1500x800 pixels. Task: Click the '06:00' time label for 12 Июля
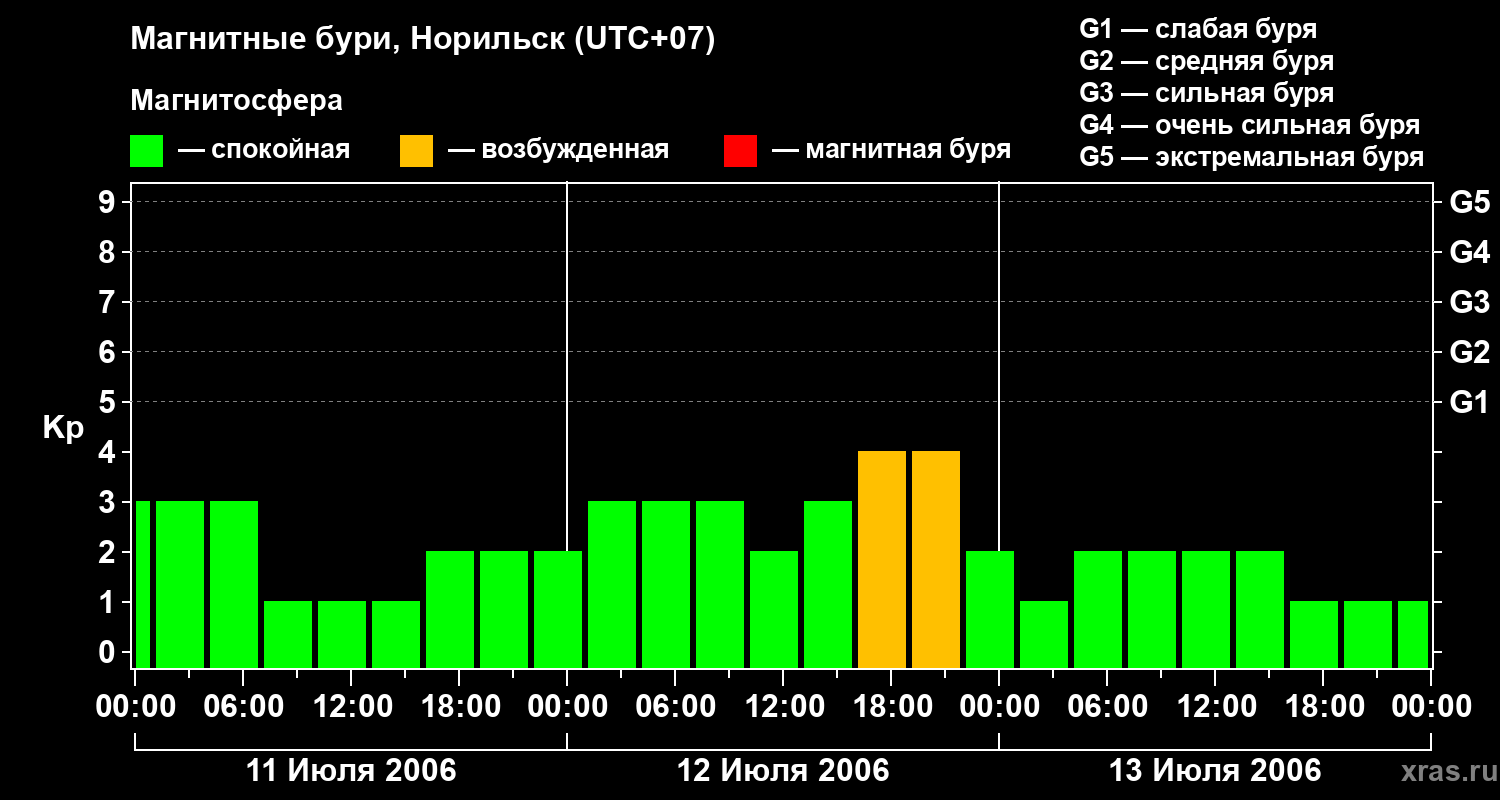[x=675, y=707]
